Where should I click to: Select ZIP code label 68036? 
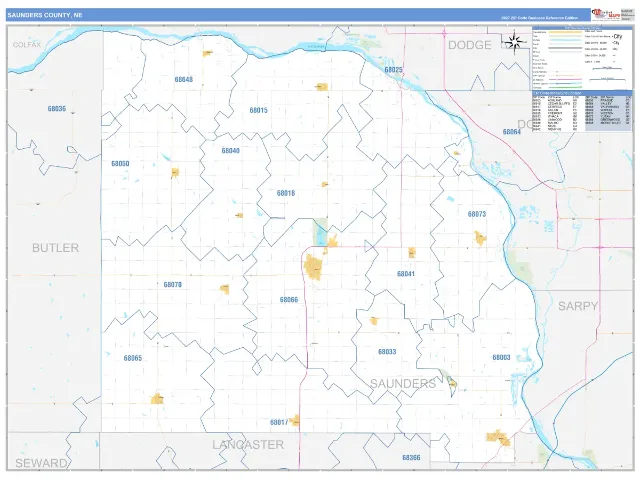click(x=57, y=109)
